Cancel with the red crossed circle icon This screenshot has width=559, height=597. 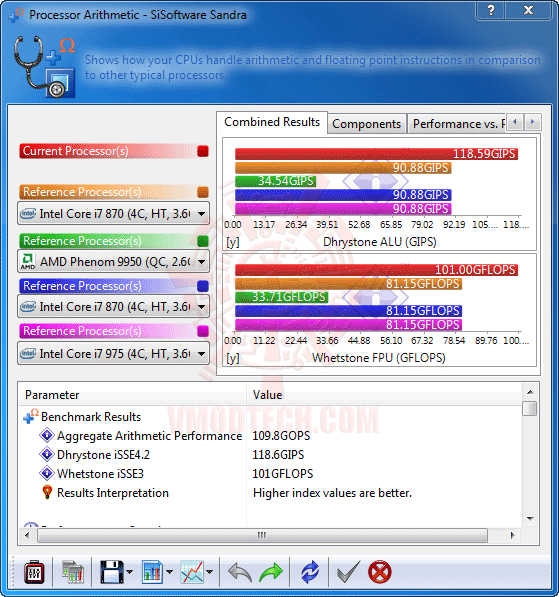[380, 572]
